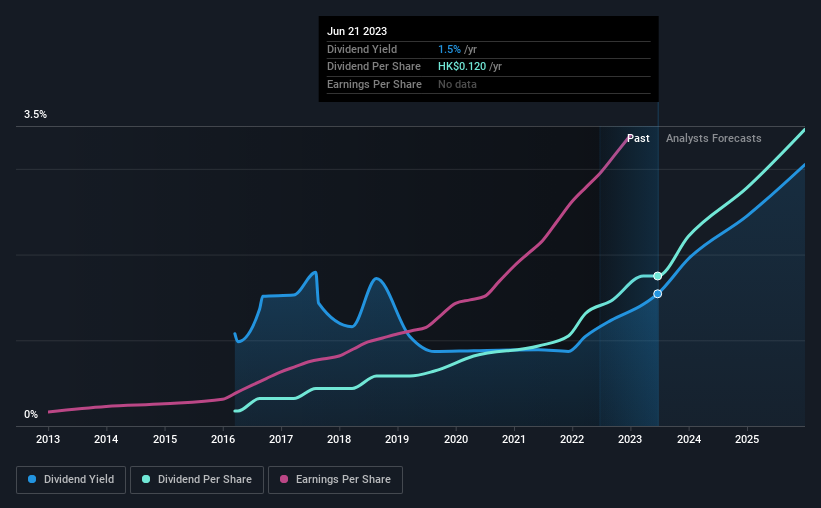This screenshot has height=508, width=821.
Task: Click the Analysts Forecasts label
Action: (714, 138)
